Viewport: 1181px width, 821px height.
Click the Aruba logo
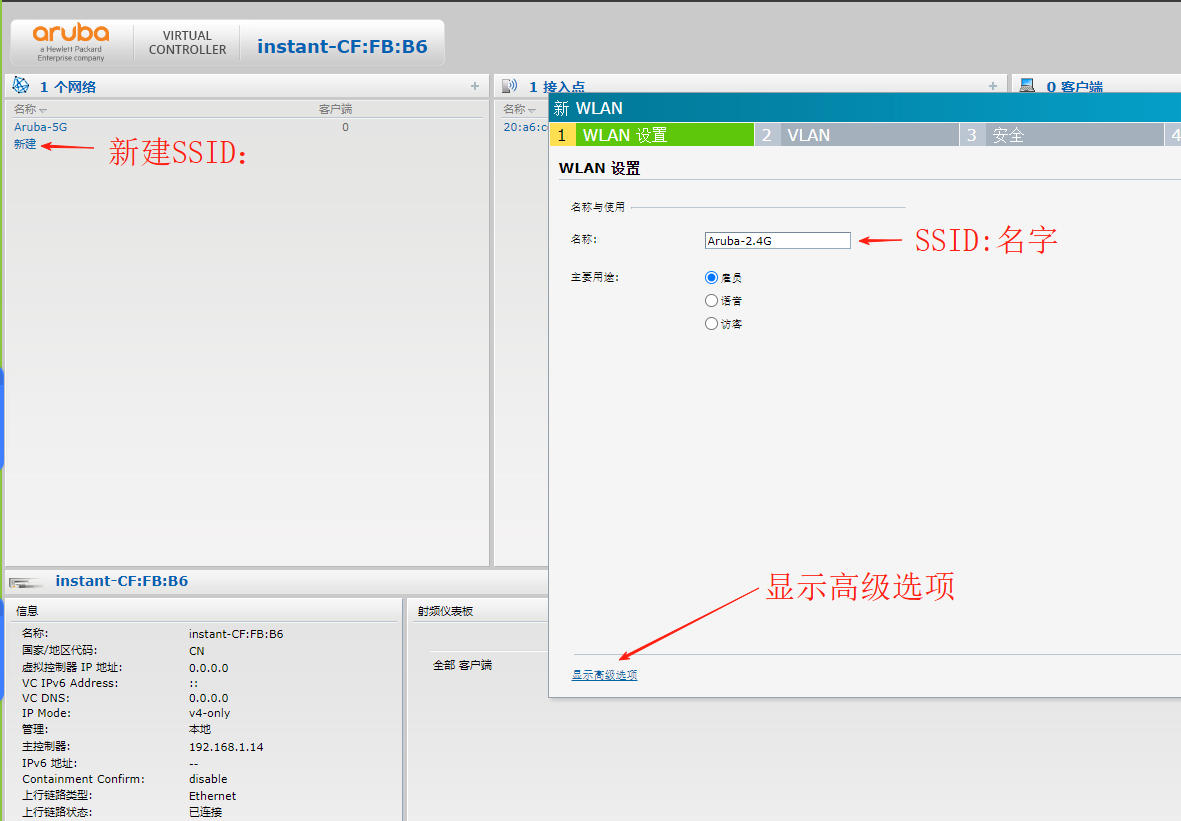click(x=71, y=42)
